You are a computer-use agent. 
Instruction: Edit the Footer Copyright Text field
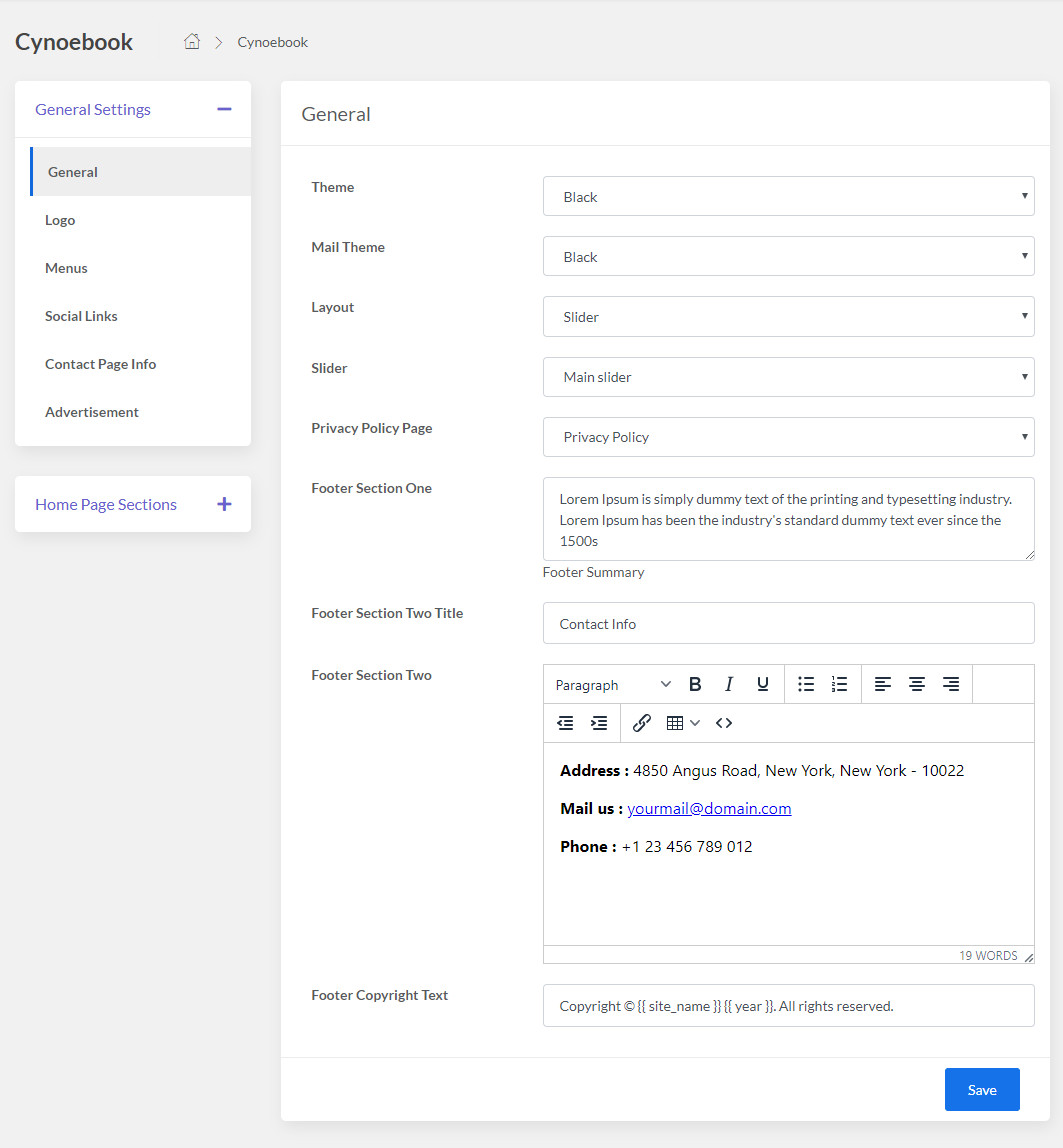click(x=788, y=1005)
